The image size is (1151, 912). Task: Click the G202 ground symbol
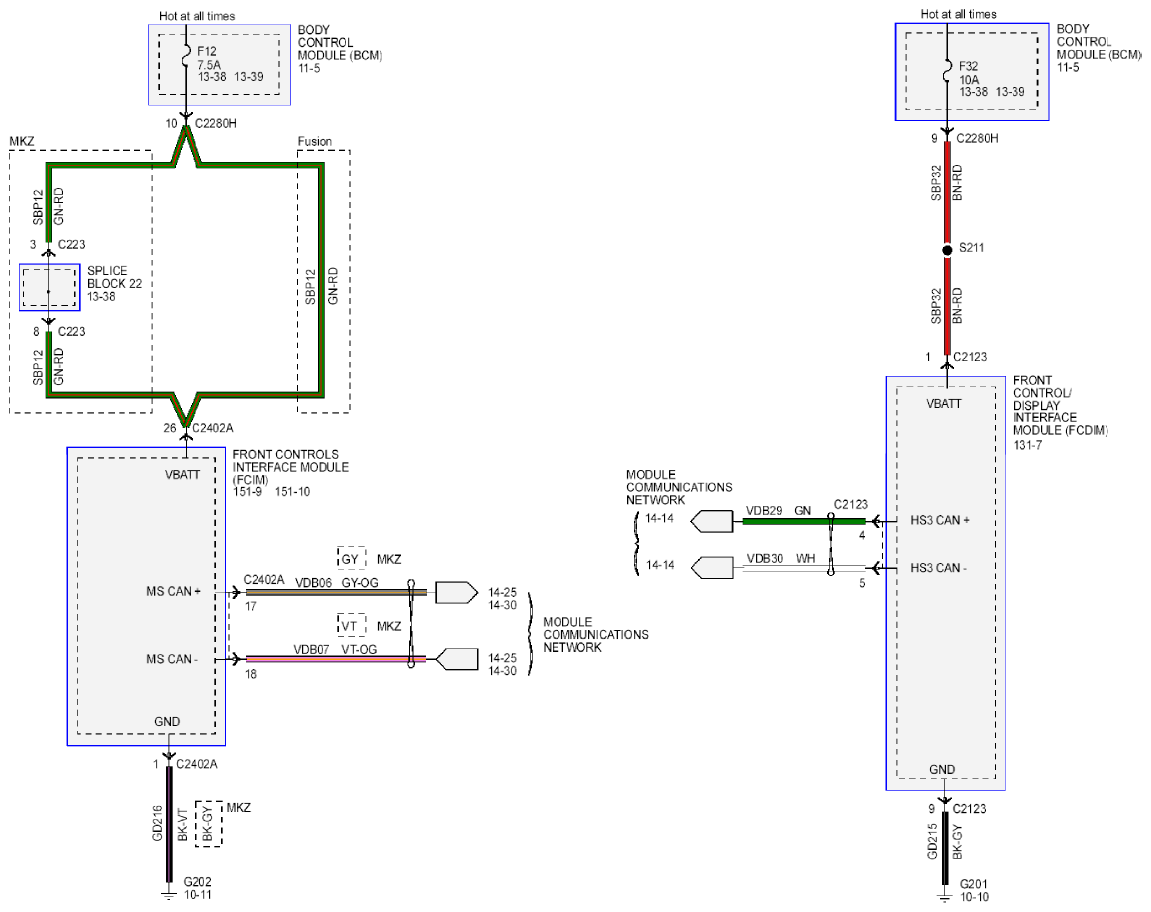click(169, 893)
